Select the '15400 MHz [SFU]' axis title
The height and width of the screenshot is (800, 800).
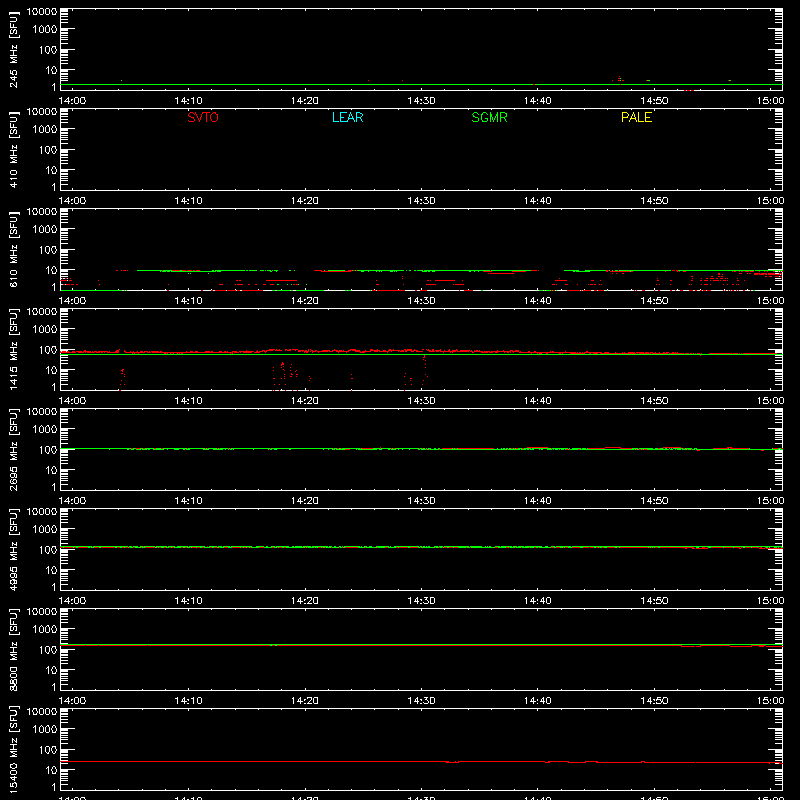[x=13, y=749]
